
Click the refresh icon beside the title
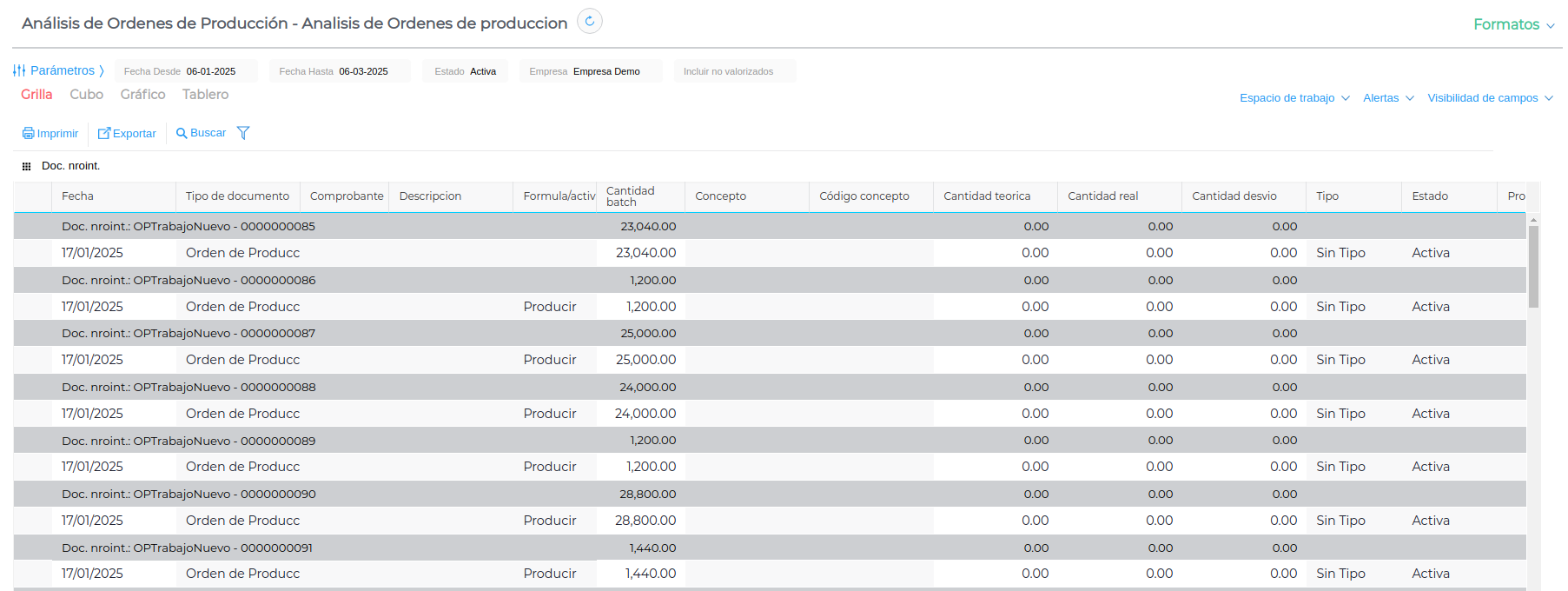point(589,22)
